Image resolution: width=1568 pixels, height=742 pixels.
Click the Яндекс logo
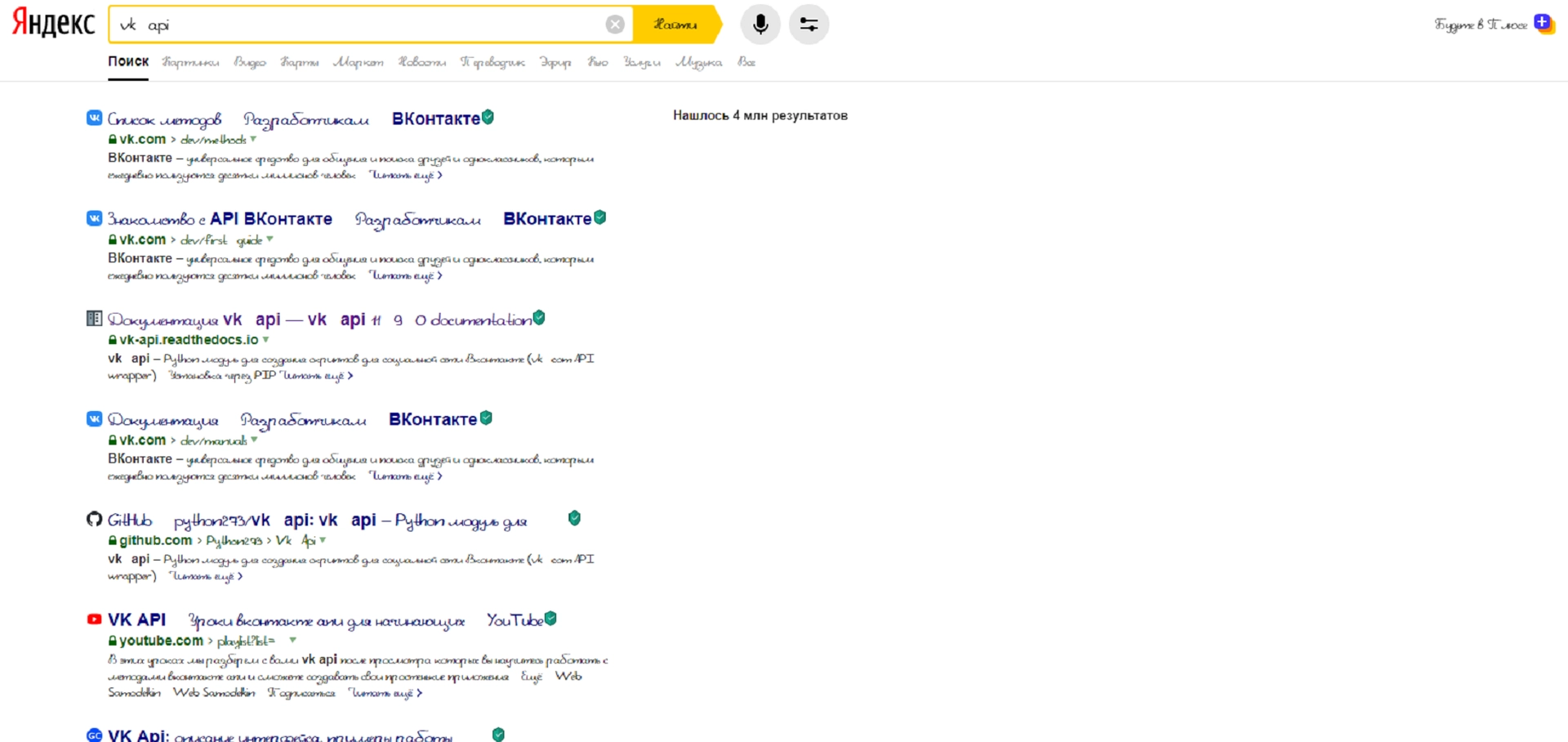click(54, 24)
